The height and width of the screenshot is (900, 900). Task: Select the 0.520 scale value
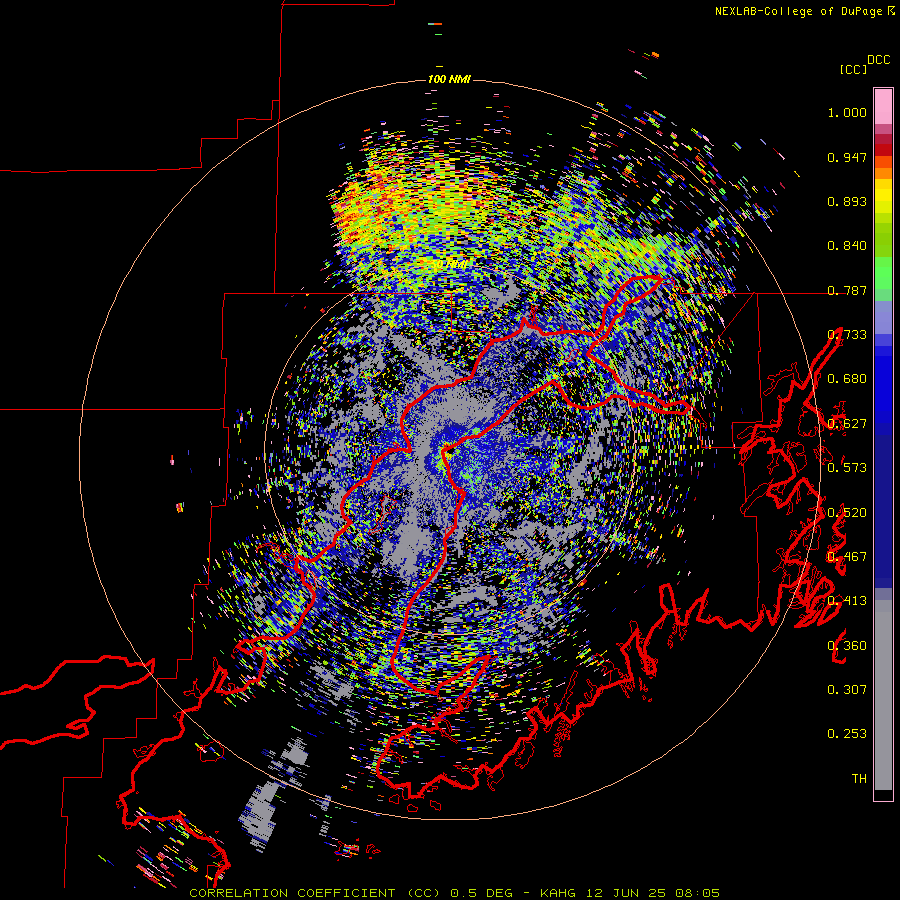[x=847, y=513]
